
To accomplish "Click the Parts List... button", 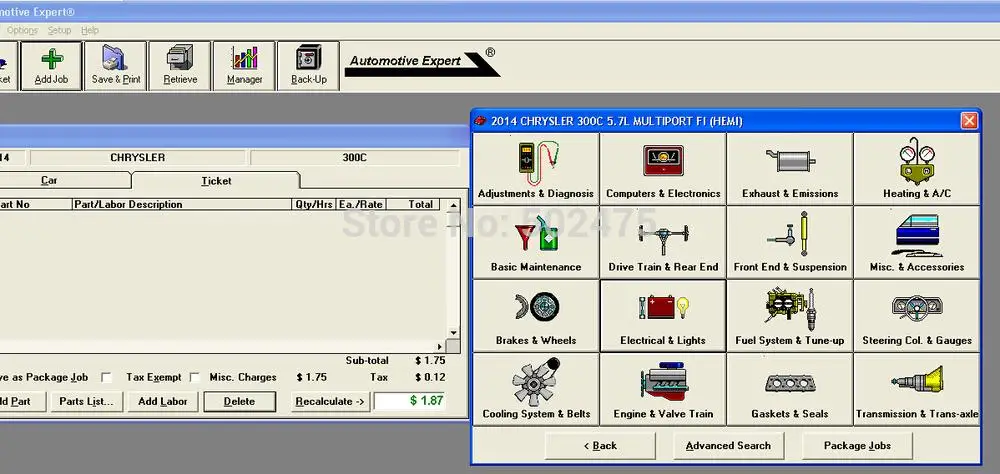I will [86, 401].
